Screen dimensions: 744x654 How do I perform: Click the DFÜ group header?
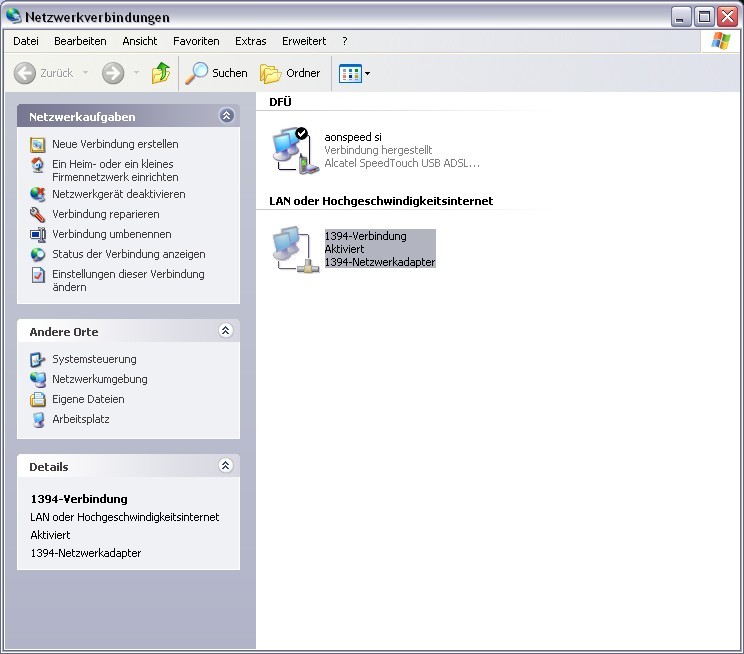point(280,102)
